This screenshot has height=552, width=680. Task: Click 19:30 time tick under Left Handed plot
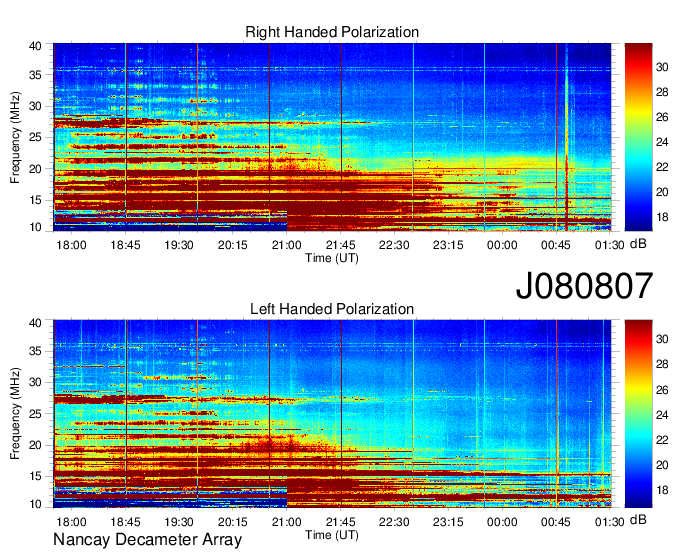[179, 522]
